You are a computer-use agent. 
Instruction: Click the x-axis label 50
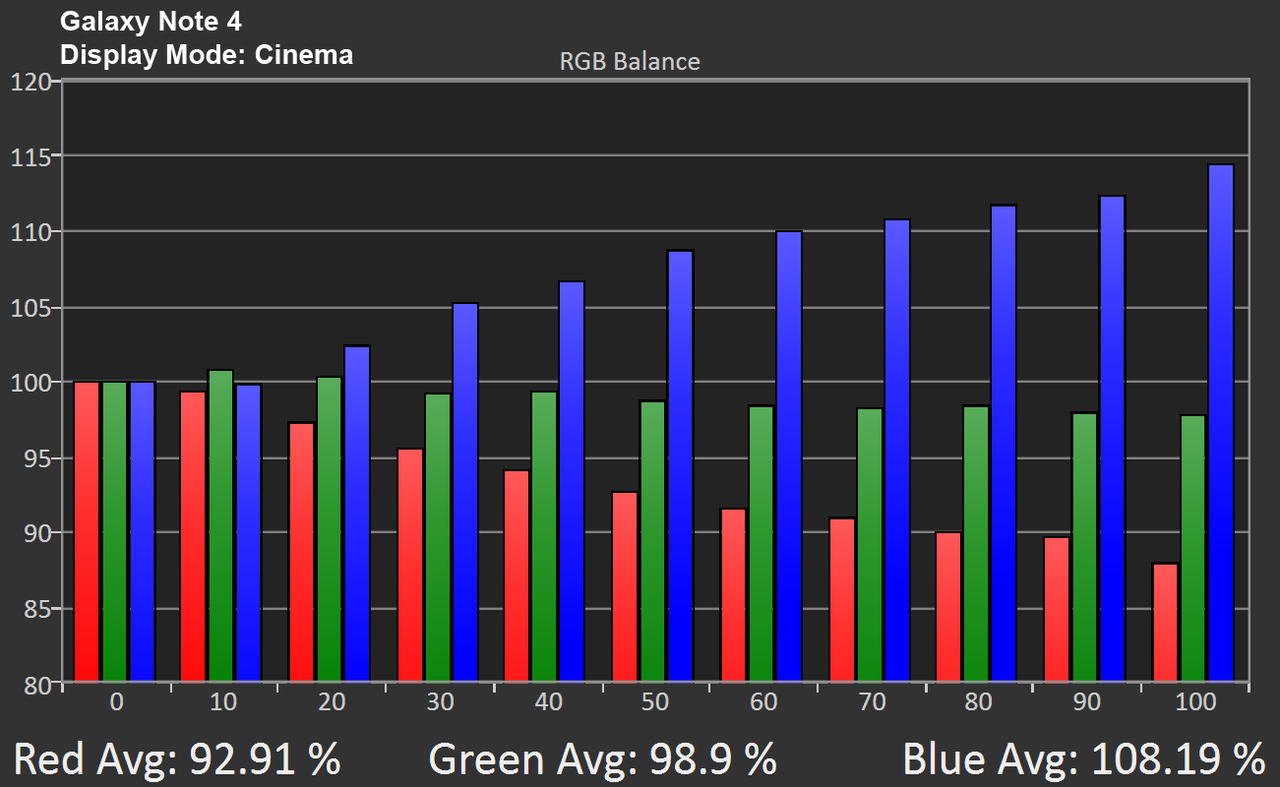coord(655,702)
